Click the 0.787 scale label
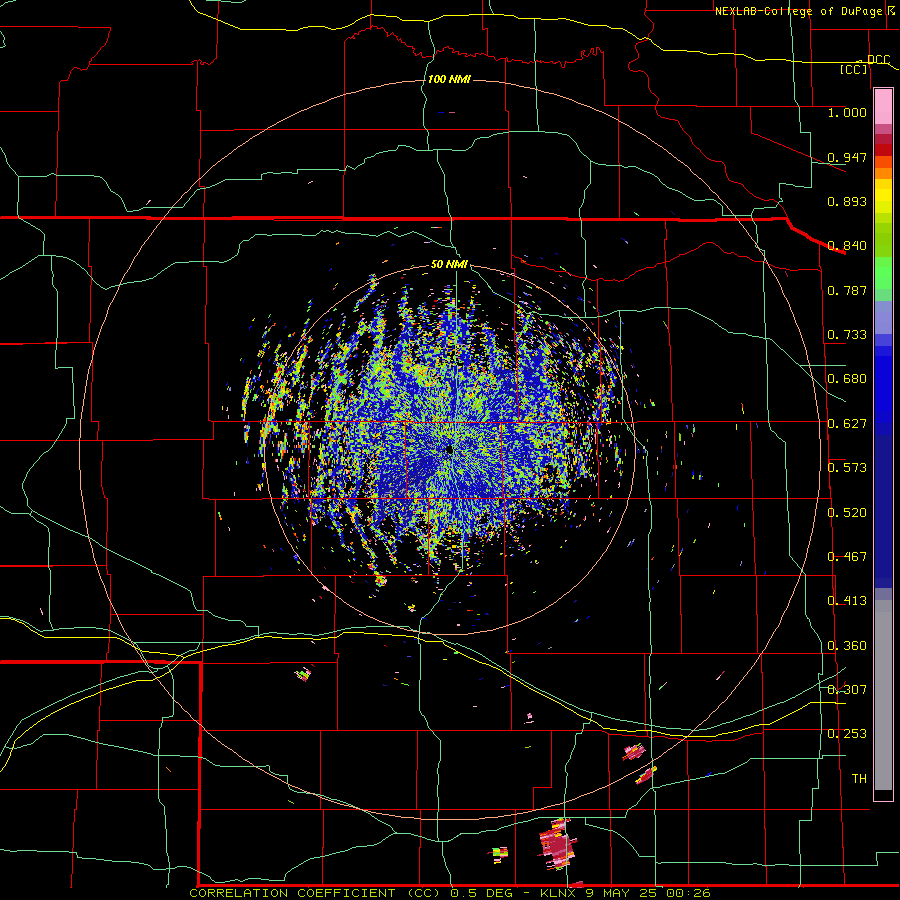The width and height of the screenshot is (900, 900). point(847,290)
